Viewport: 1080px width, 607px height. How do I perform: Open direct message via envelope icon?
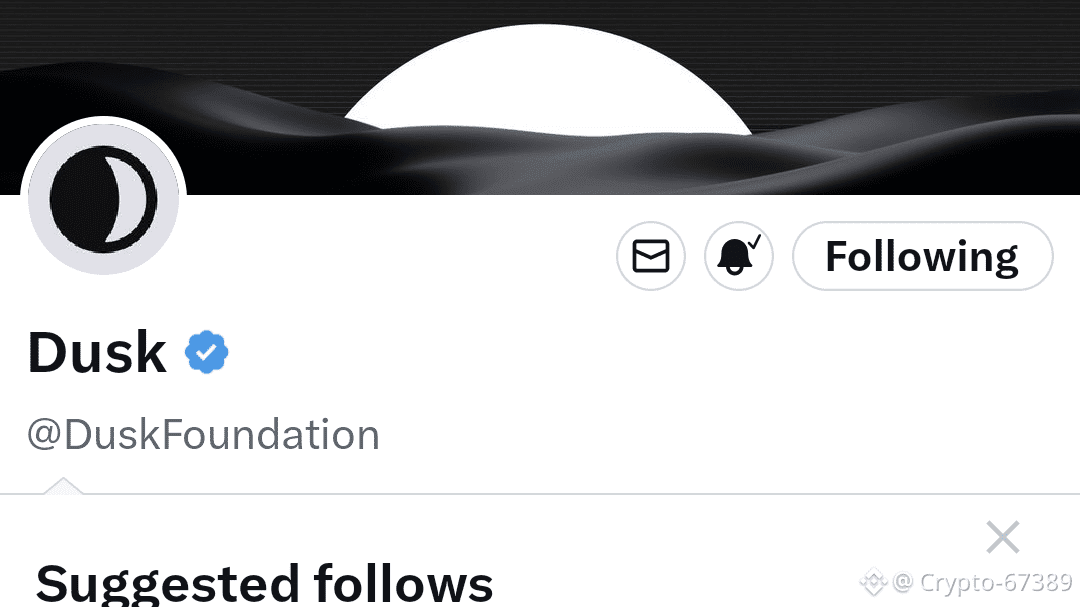[650, 256]
